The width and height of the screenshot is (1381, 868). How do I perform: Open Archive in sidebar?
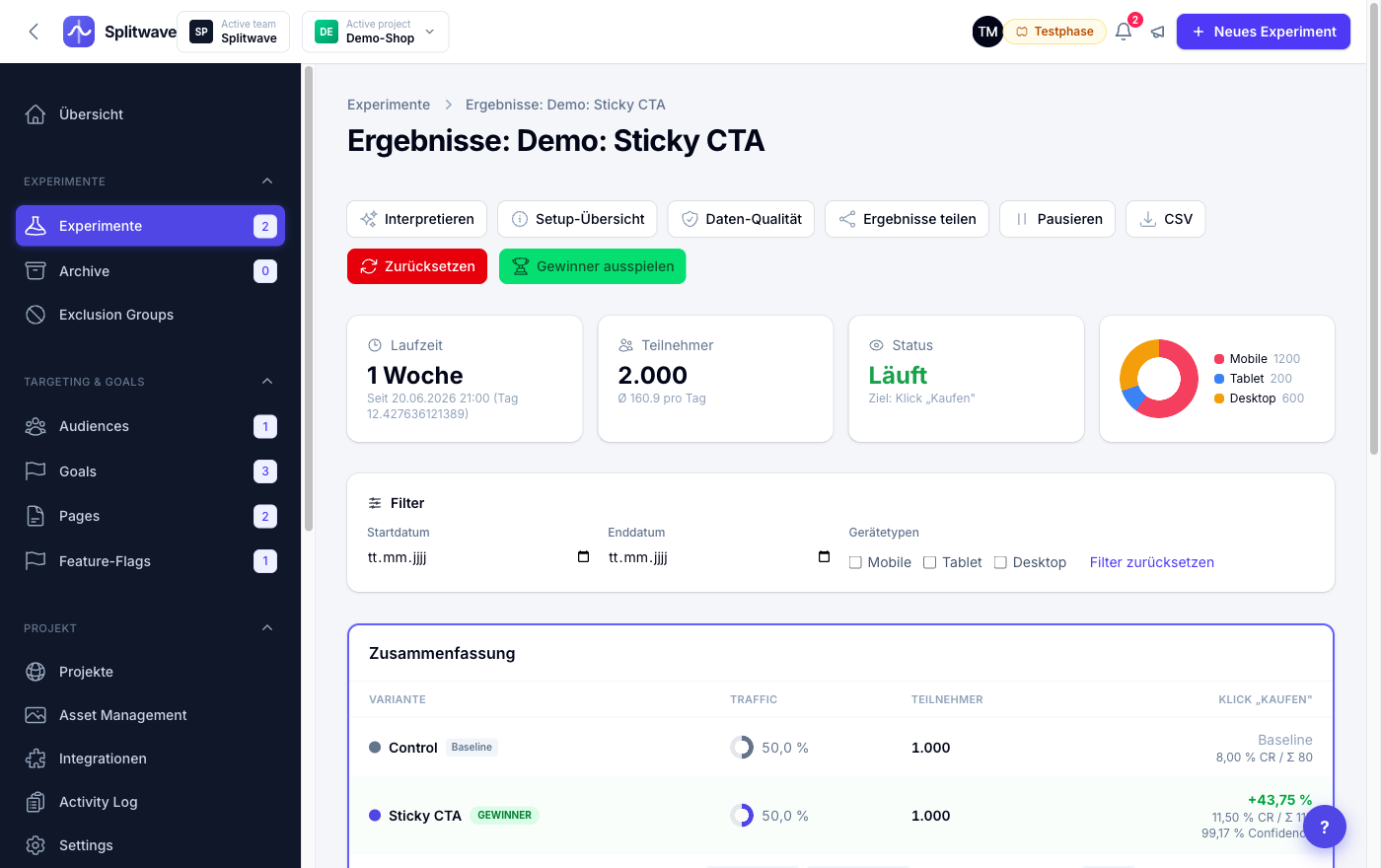tap(150, 271)
